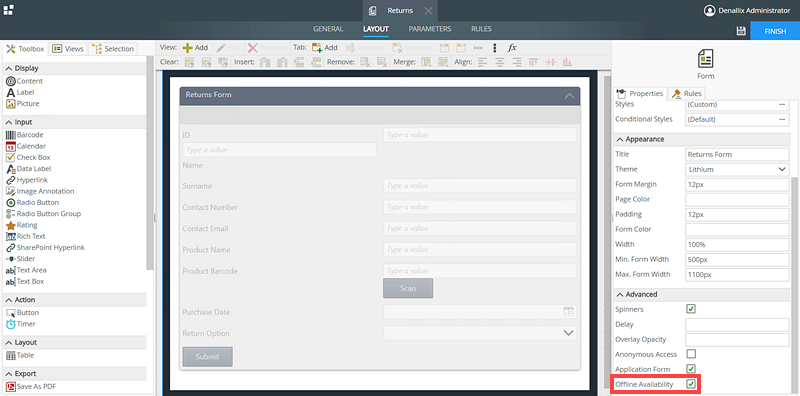Collapse the Layout toolbox section
Viewport: 800px width, 396px height.
click(8, 342)
